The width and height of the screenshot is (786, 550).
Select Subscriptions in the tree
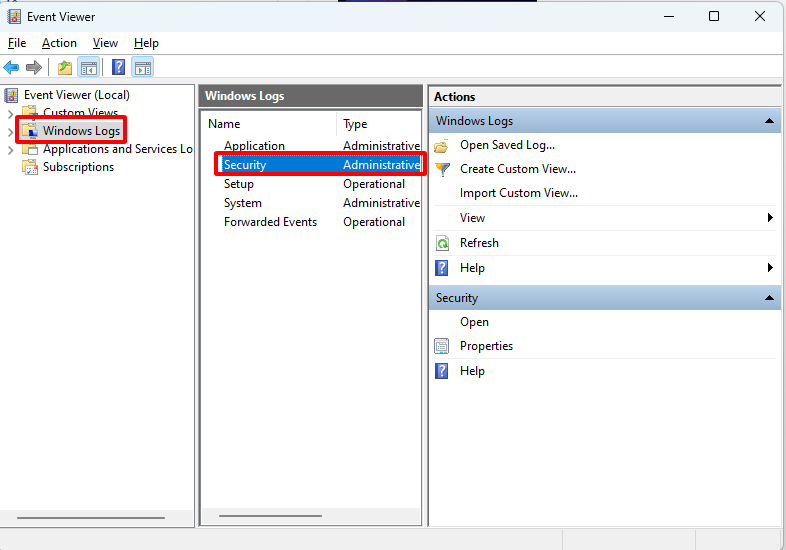tap(78, 167)
